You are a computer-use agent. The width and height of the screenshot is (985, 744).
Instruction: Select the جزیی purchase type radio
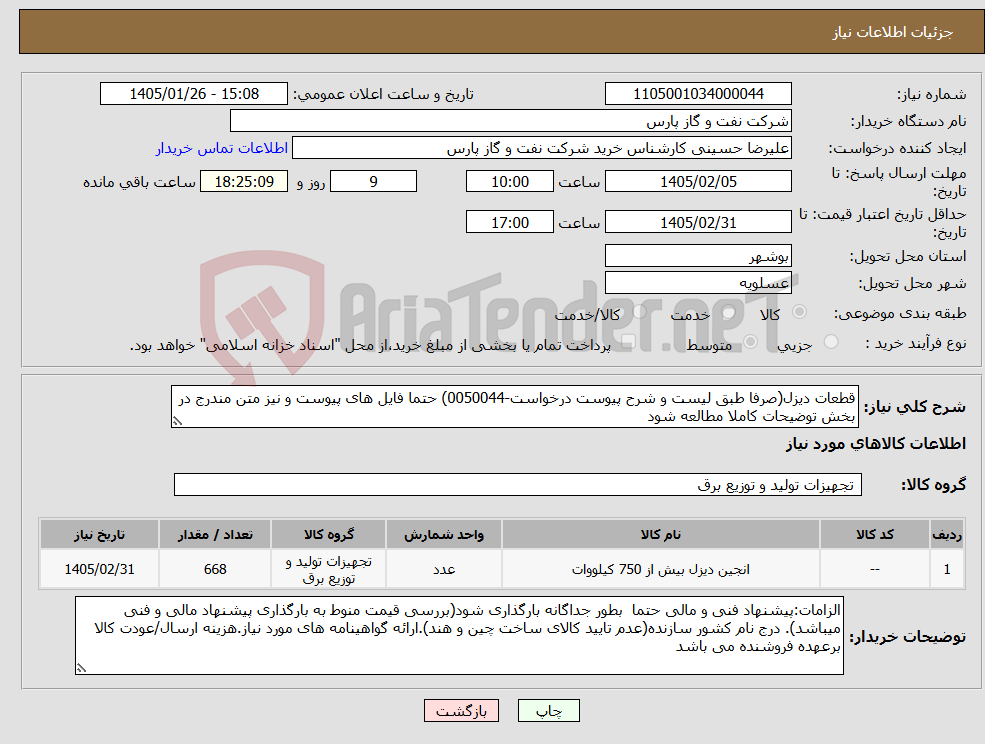[830, 342]
